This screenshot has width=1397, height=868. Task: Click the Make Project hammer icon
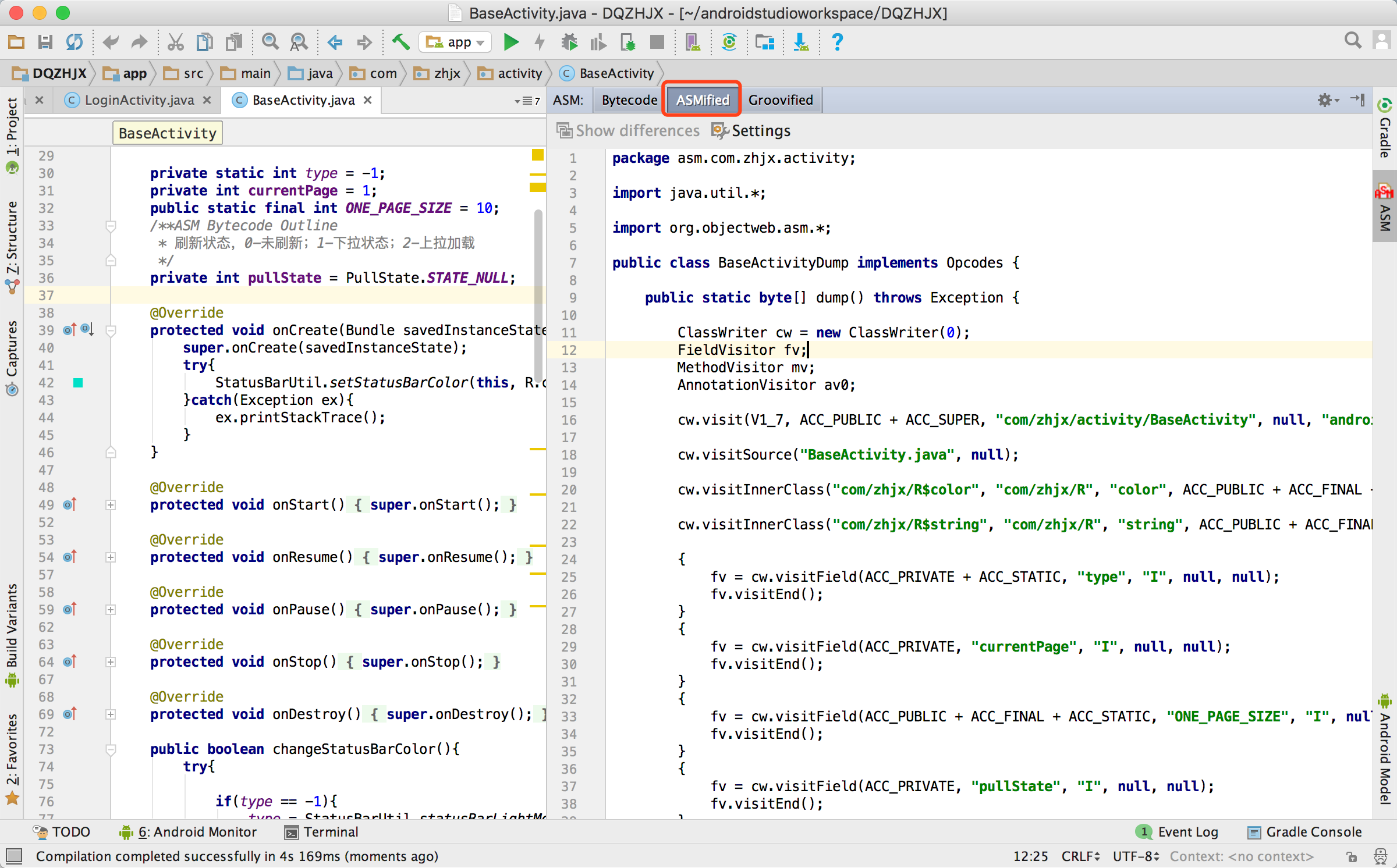pyautogui.click(x=400, y=42)
